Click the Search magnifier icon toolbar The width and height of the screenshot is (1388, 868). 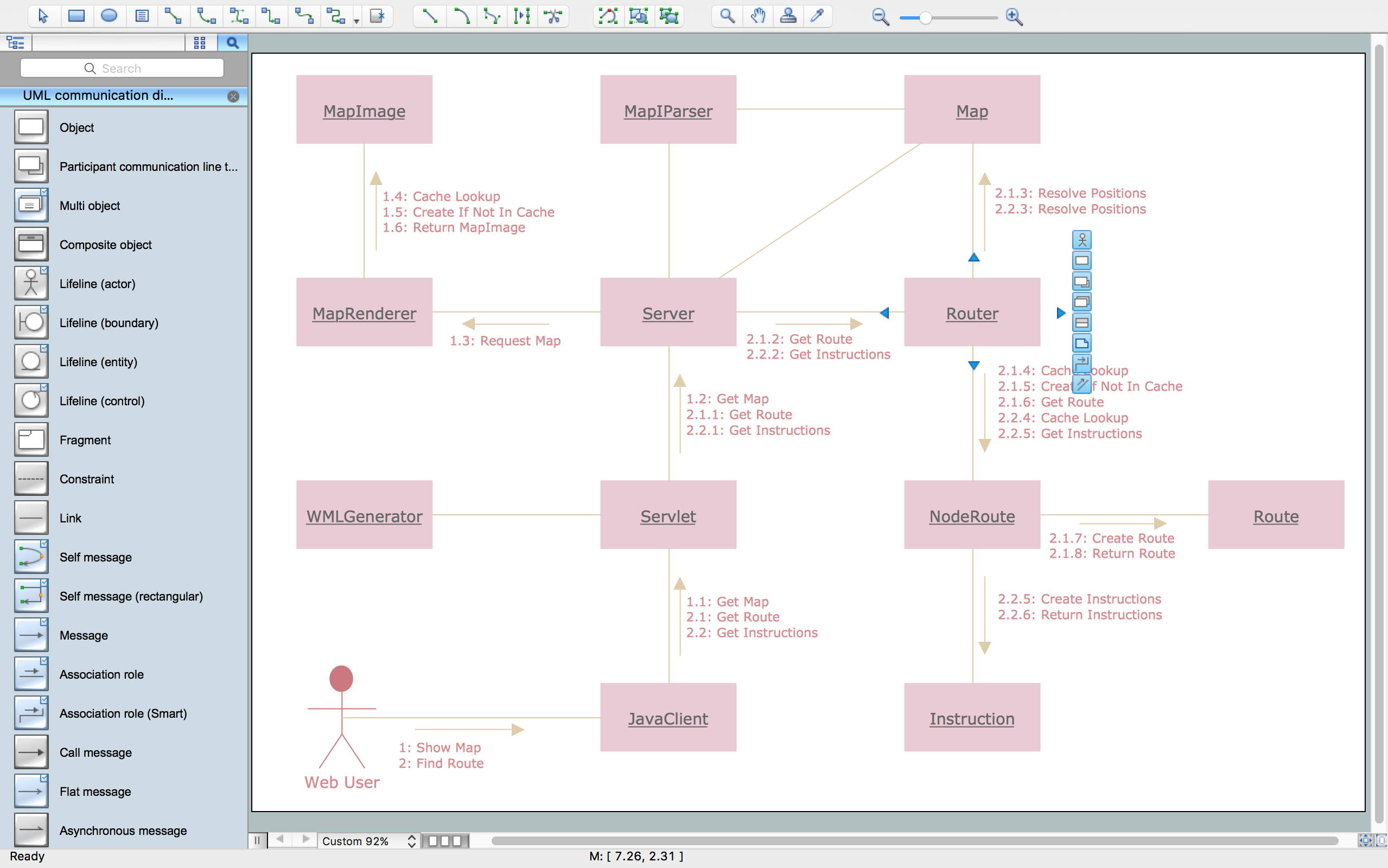(x=232, y=42)
